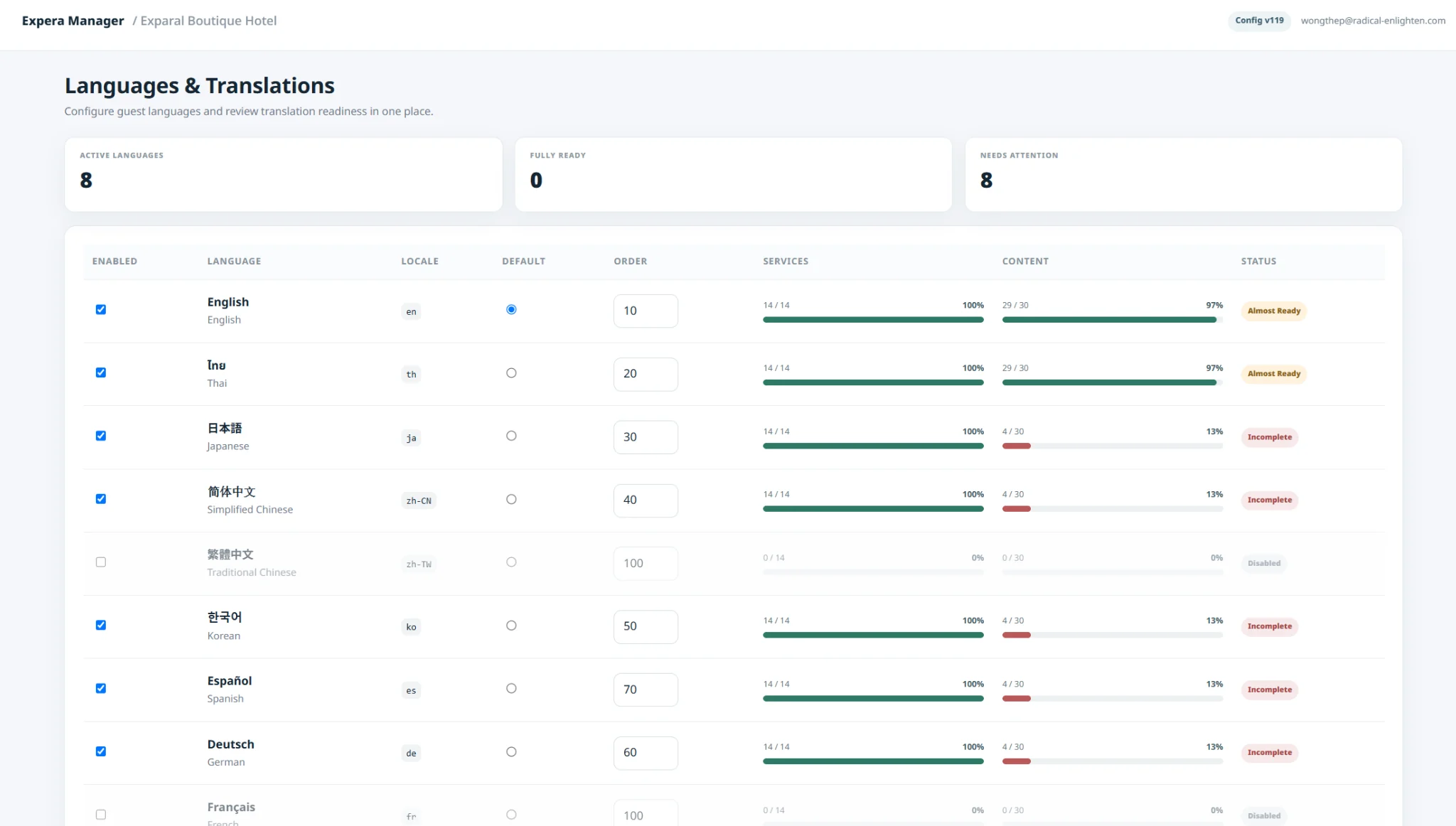Click the DEFAULT column header

(x=523, y=261)
